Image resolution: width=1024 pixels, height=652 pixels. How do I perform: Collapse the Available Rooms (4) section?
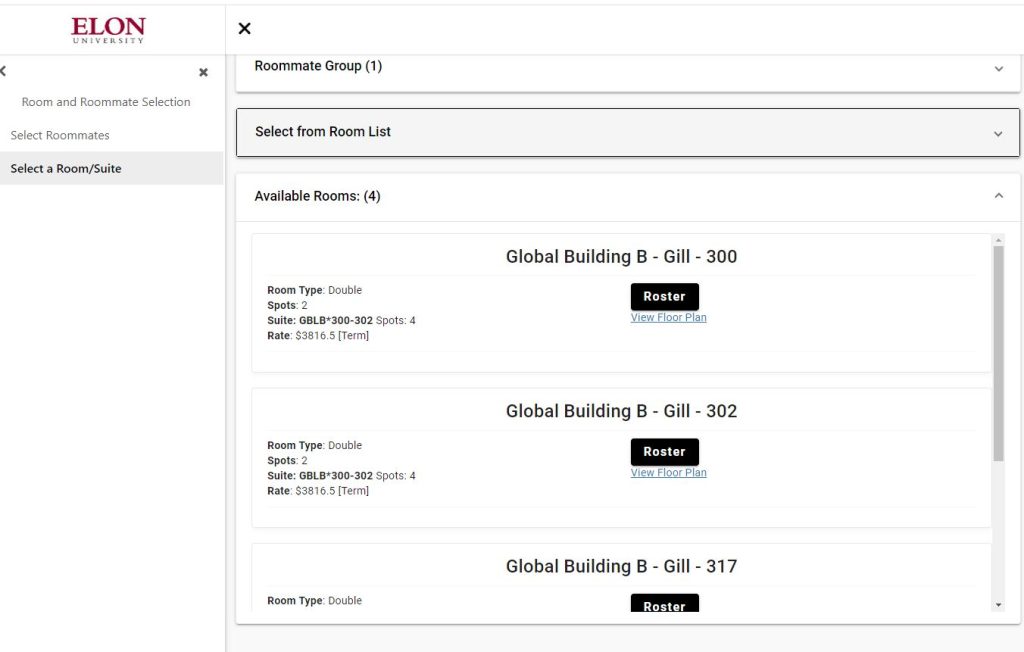(997, 197)
